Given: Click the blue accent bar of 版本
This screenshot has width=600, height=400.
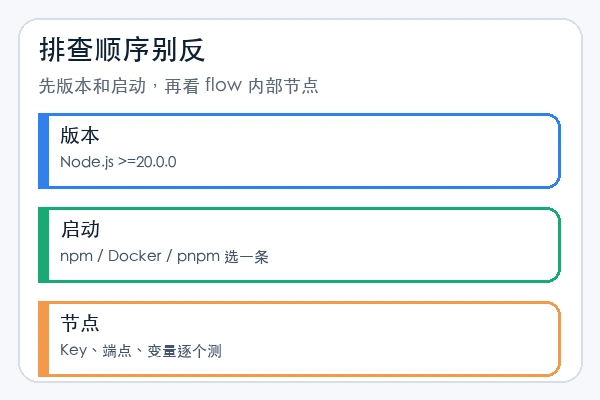Looking at the screenshot, I should [x=43, y=151].
